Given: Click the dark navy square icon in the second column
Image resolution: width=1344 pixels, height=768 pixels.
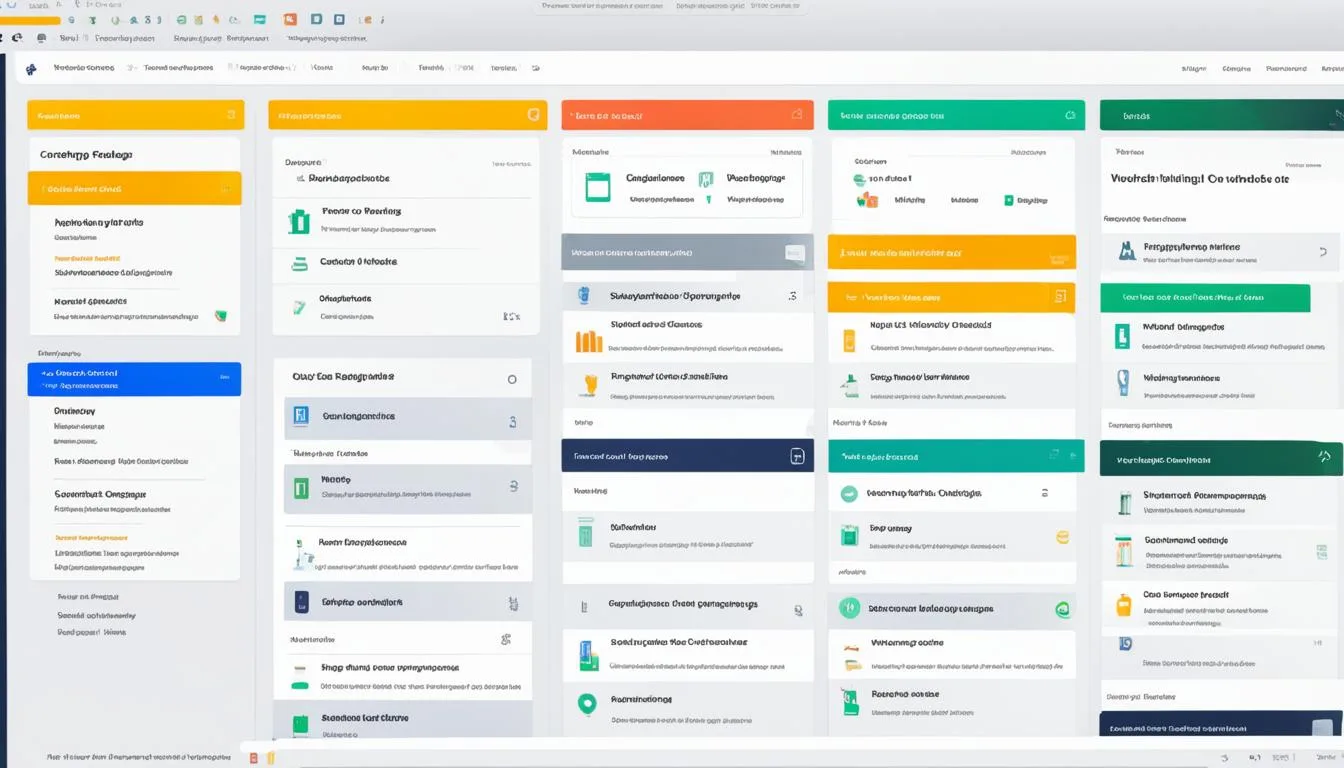Looking at the screenshot, I should pos(301,602).
